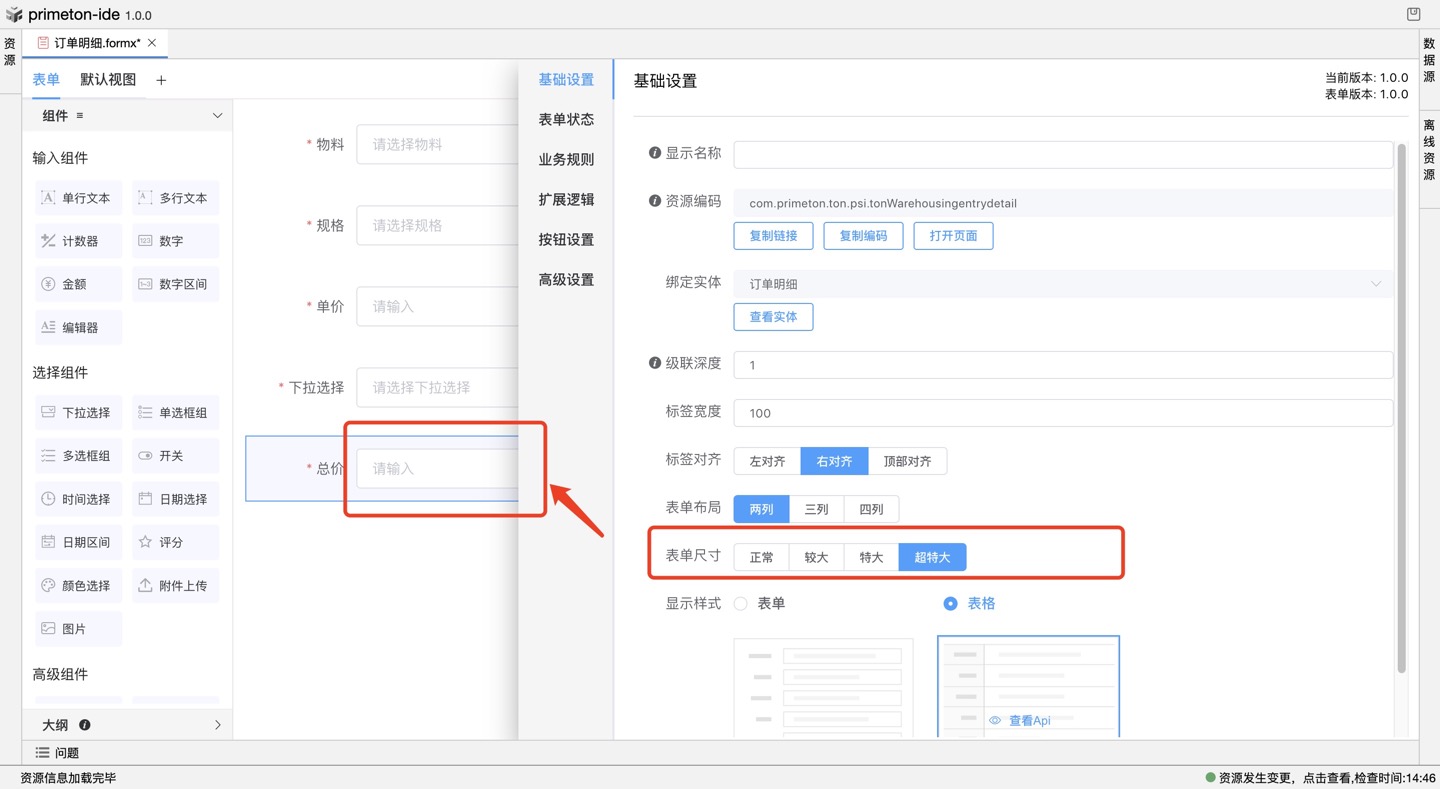The width and height of the screenshot is (1440, 789).
Task: Add the 日期选择 date picker component
Action: [x=174, y=498]
